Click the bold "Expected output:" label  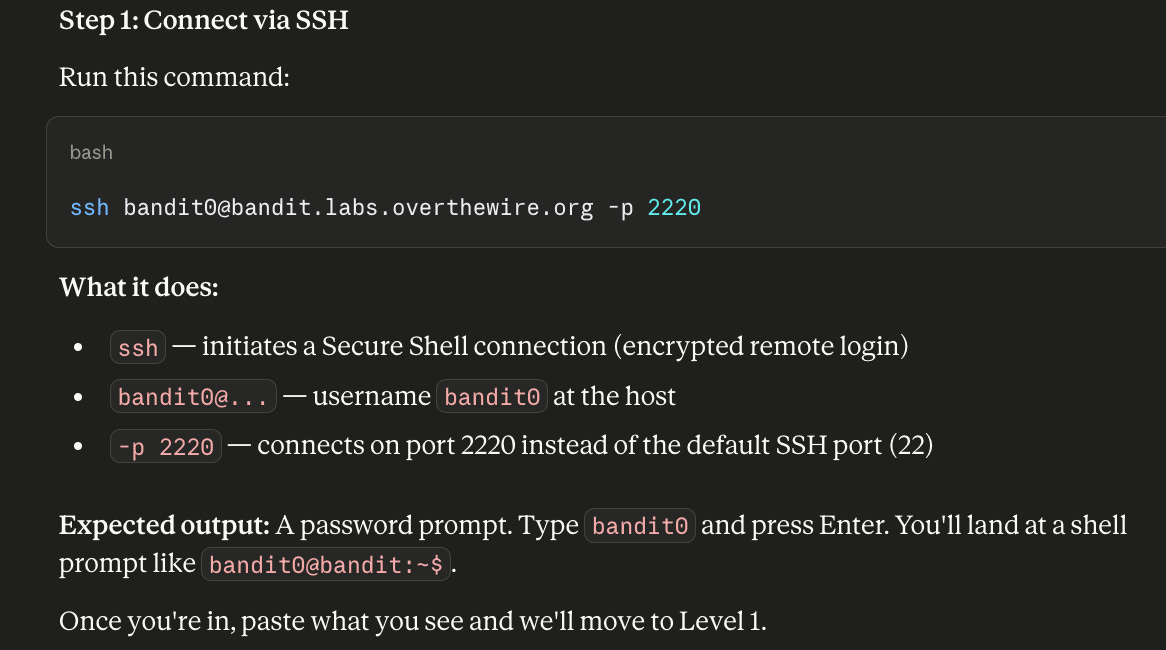coord(164,526)
